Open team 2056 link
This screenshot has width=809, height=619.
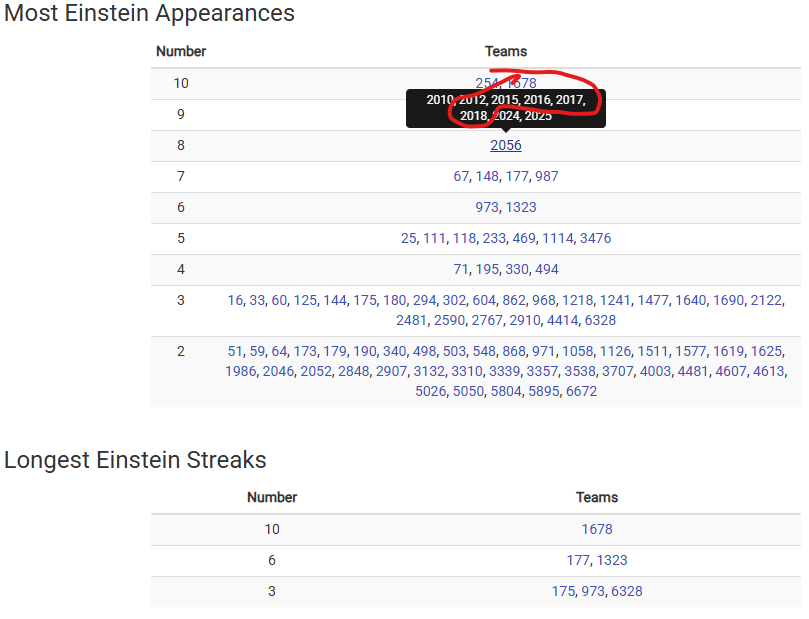[x=506, y=145]
